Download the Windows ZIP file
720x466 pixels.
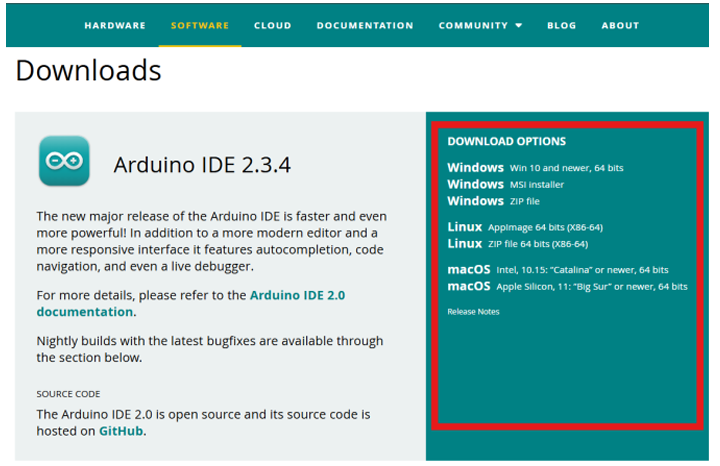pyautogui.click(x=494, y=201)
